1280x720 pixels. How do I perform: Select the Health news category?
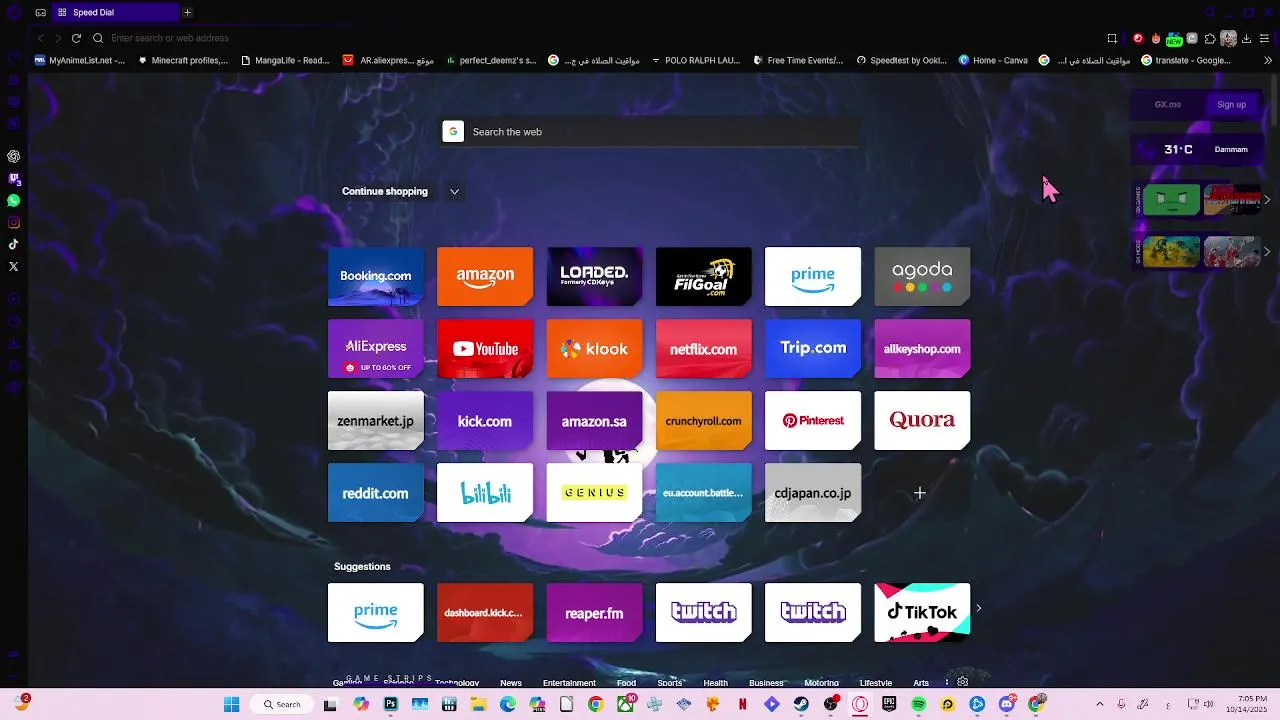coord(715,683)
